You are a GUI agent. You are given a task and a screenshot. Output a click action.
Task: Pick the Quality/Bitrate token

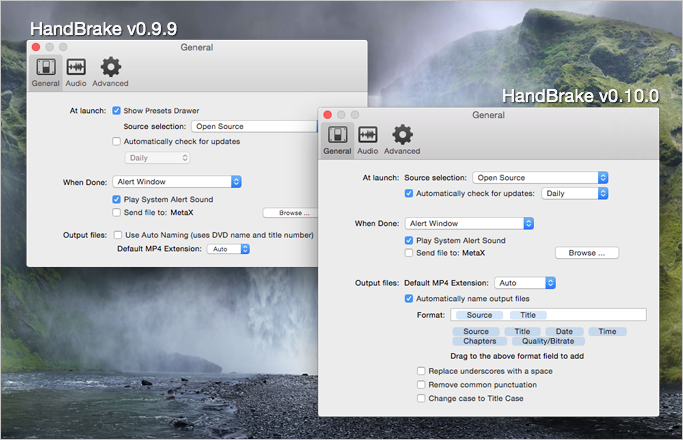coord(548,341)
